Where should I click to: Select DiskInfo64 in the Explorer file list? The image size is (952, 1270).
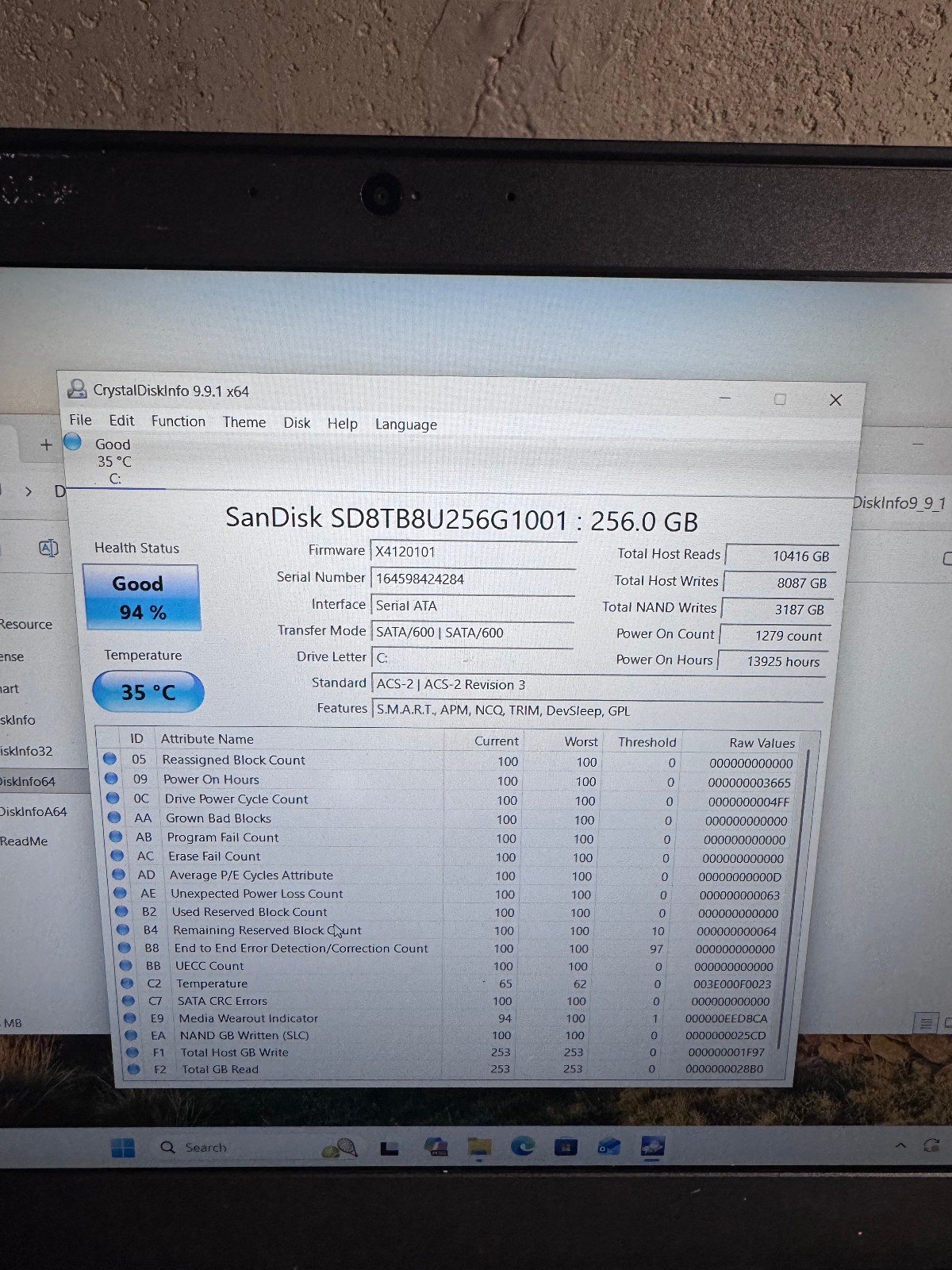click(x=28, y=782)
